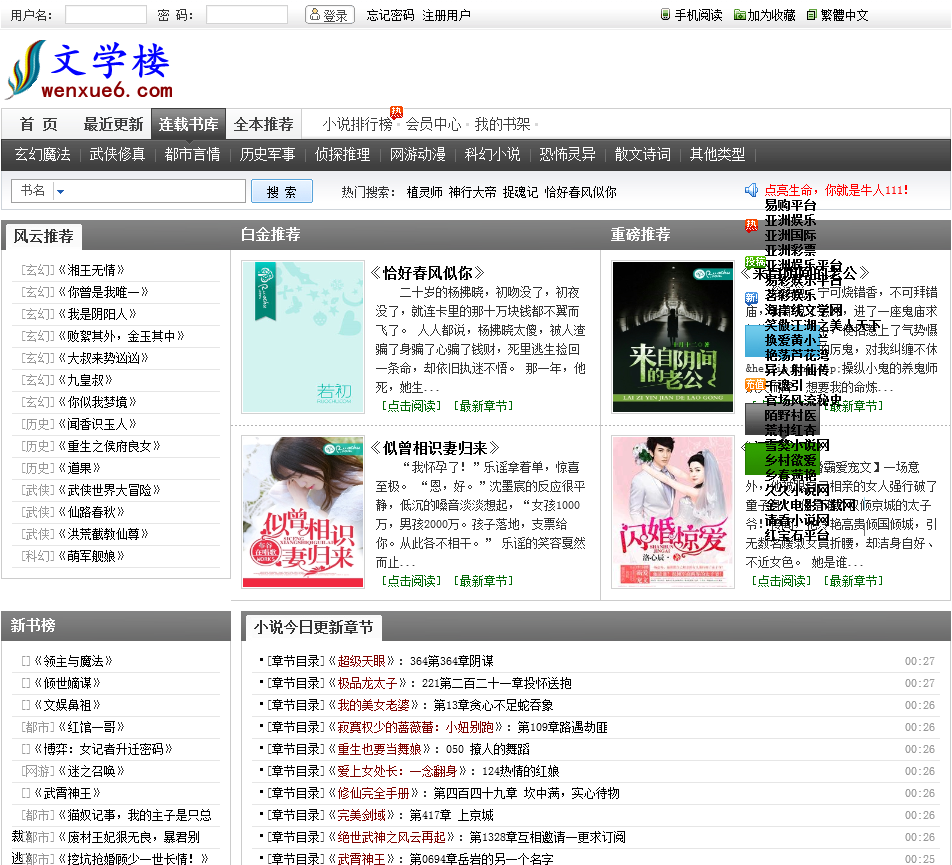
Task: Open 《倾世嫡谋》 in 新书榜
Action: [x=67, y=683]
